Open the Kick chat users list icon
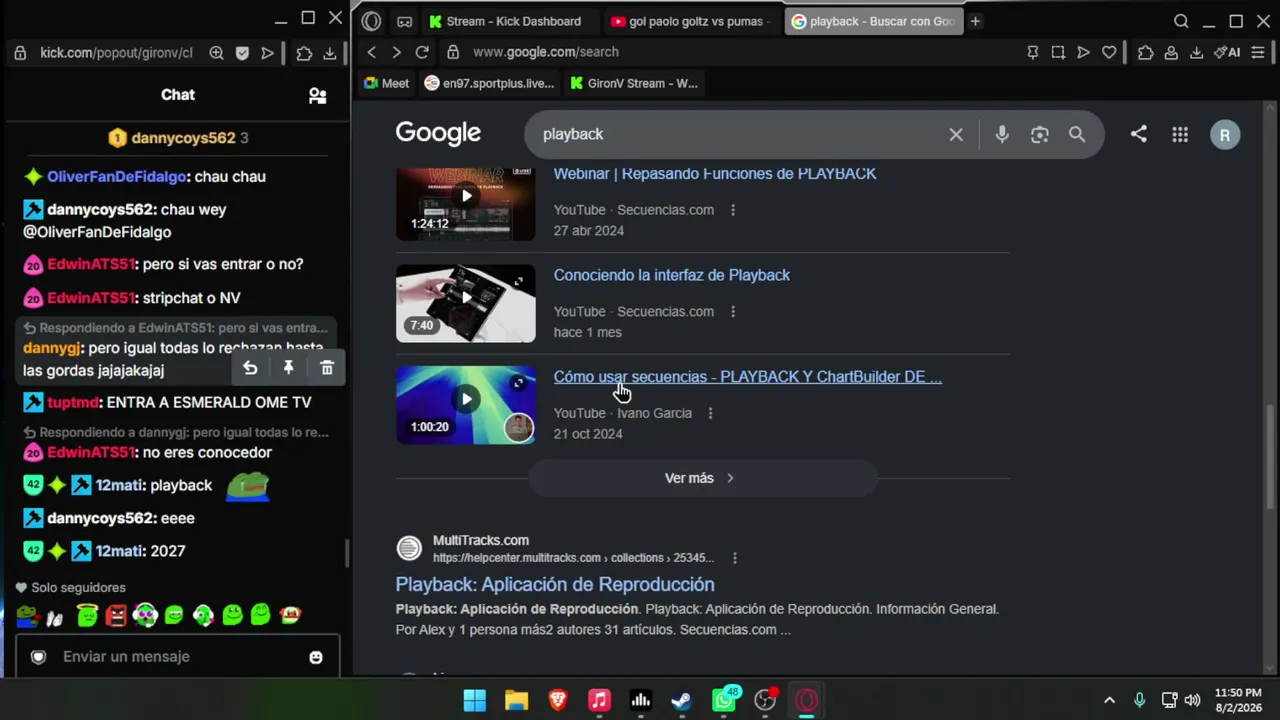Image resolution: width=1280 pixels, height=720 pixels. (317, 96)
